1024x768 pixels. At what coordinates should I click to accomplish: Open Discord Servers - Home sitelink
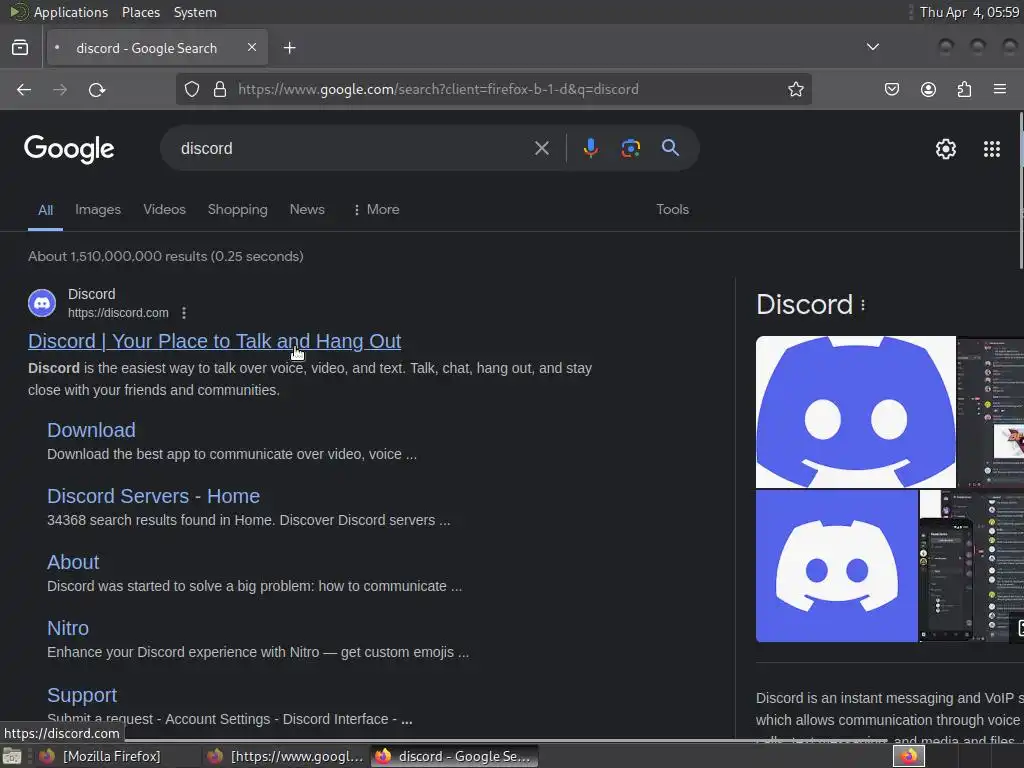153,496
